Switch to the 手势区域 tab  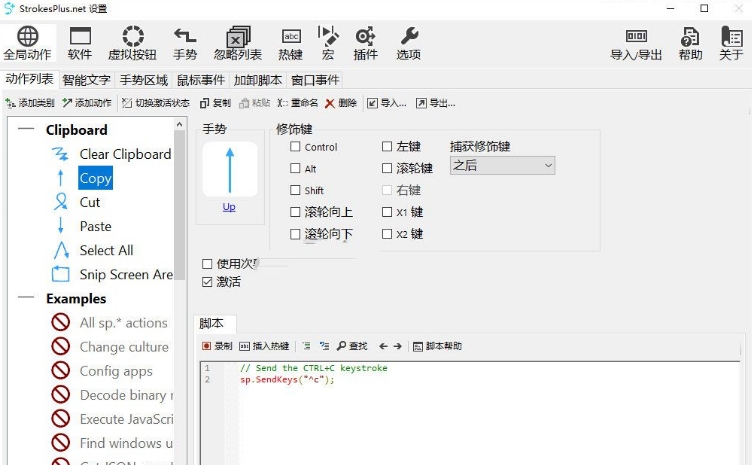click(143, 80)
